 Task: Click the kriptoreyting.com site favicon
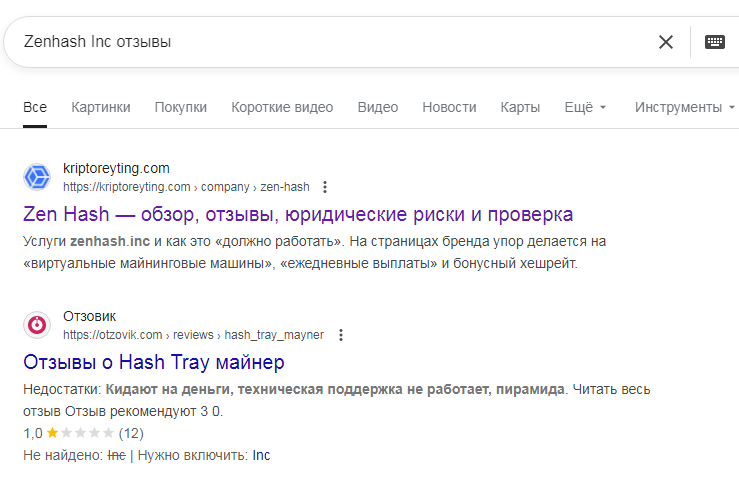click(x=37, y=177)
